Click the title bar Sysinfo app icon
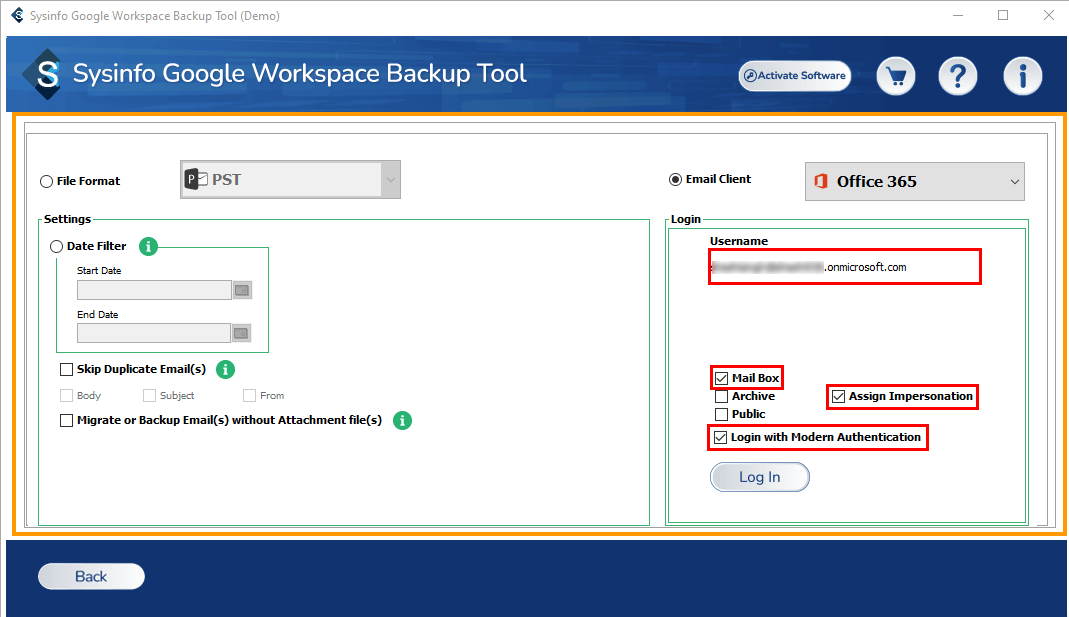 [x=17, y=15]
